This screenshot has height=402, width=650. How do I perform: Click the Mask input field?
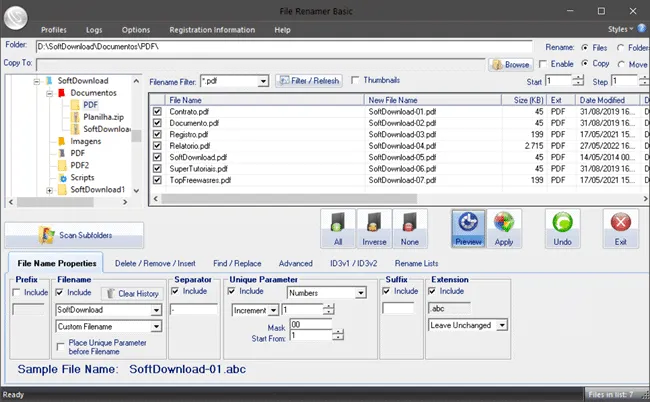[311, 324]
